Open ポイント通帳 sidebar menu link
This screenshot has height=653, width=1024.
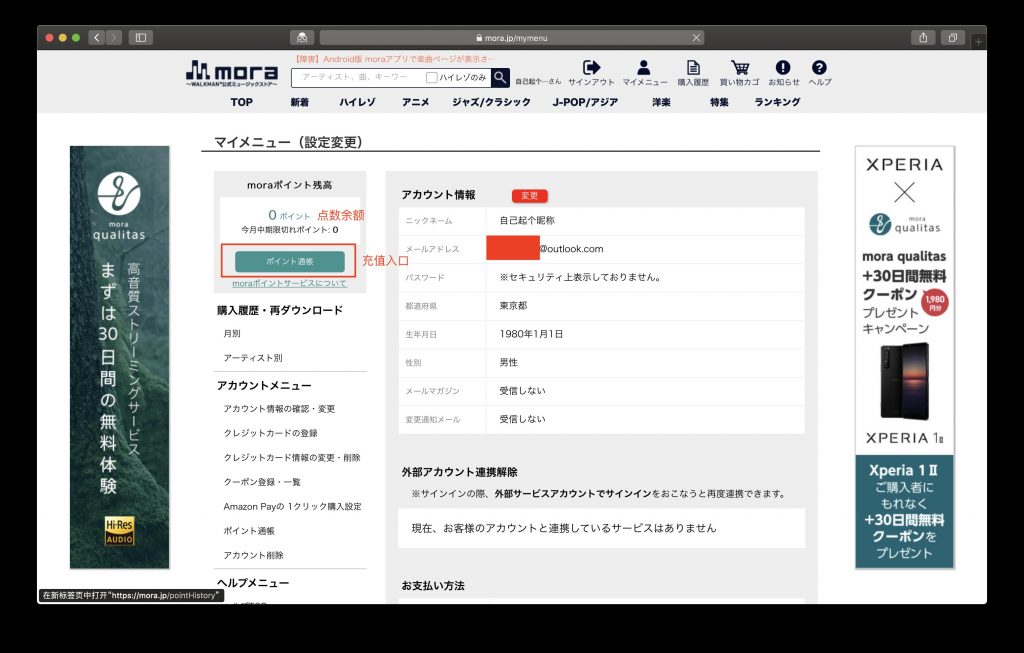tap(249, 531)
